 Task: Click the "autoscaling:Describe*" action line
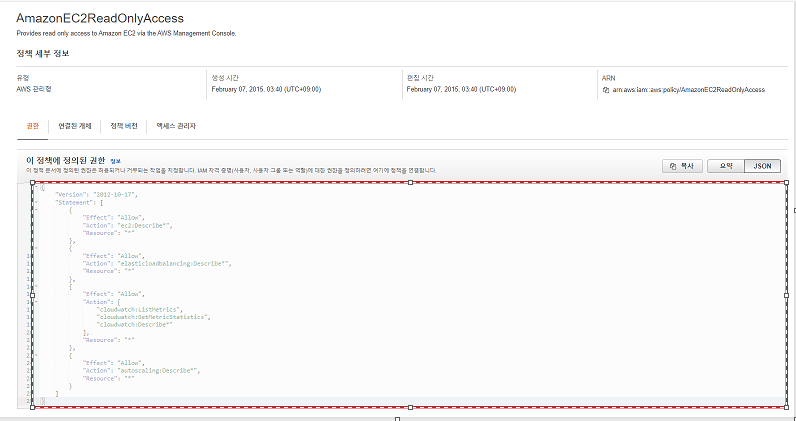141,371
